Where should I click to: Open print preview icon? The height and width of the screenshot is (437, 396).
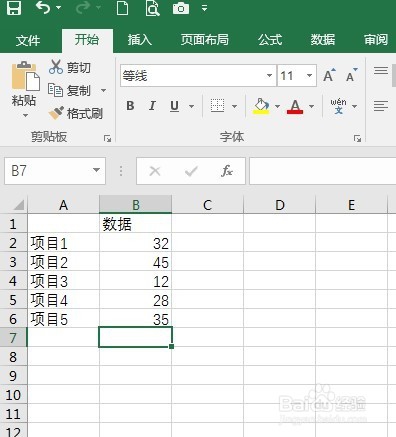tap(152, 8)
